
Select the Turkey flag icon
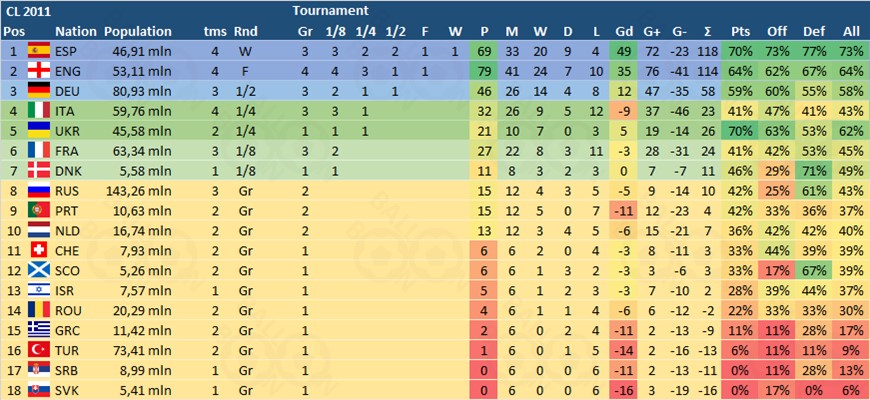pos(38,350)
